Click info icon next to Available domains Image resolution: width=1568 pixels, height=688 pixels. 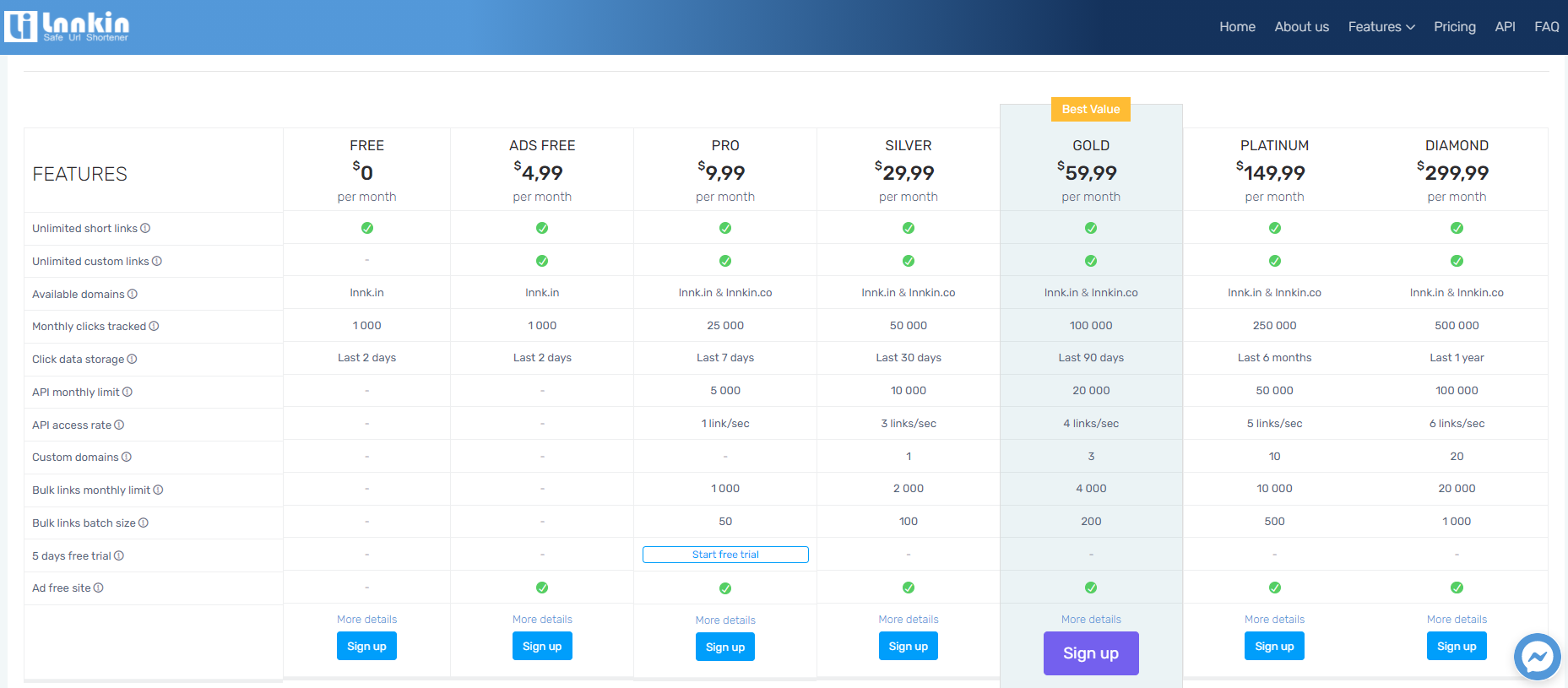click(x=133, y=295)
